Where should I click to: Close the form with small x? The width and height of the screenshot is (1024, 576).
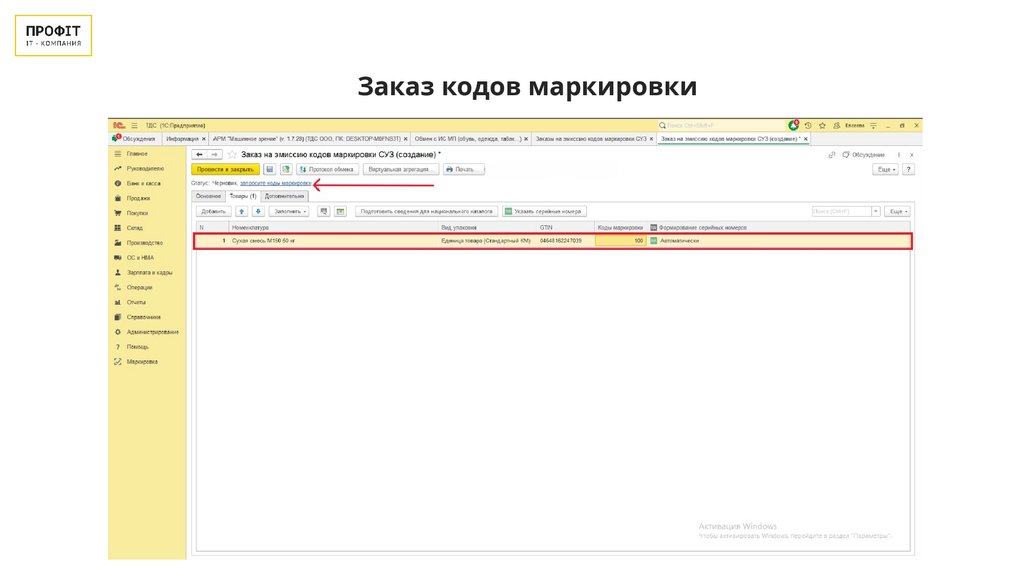[x=912, y=155]
